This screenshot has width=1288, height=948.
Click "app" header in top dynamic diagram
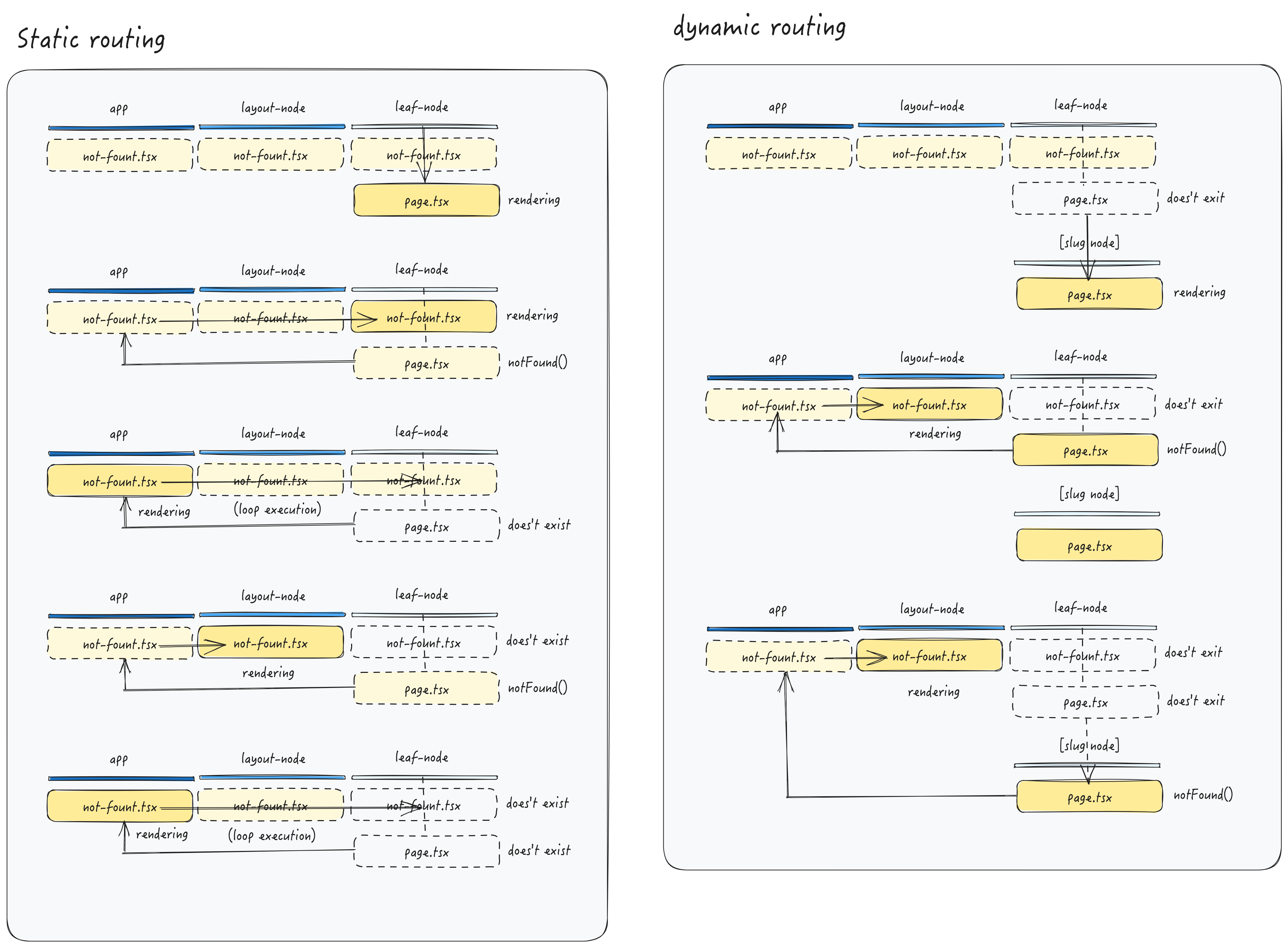coord(777,107)
